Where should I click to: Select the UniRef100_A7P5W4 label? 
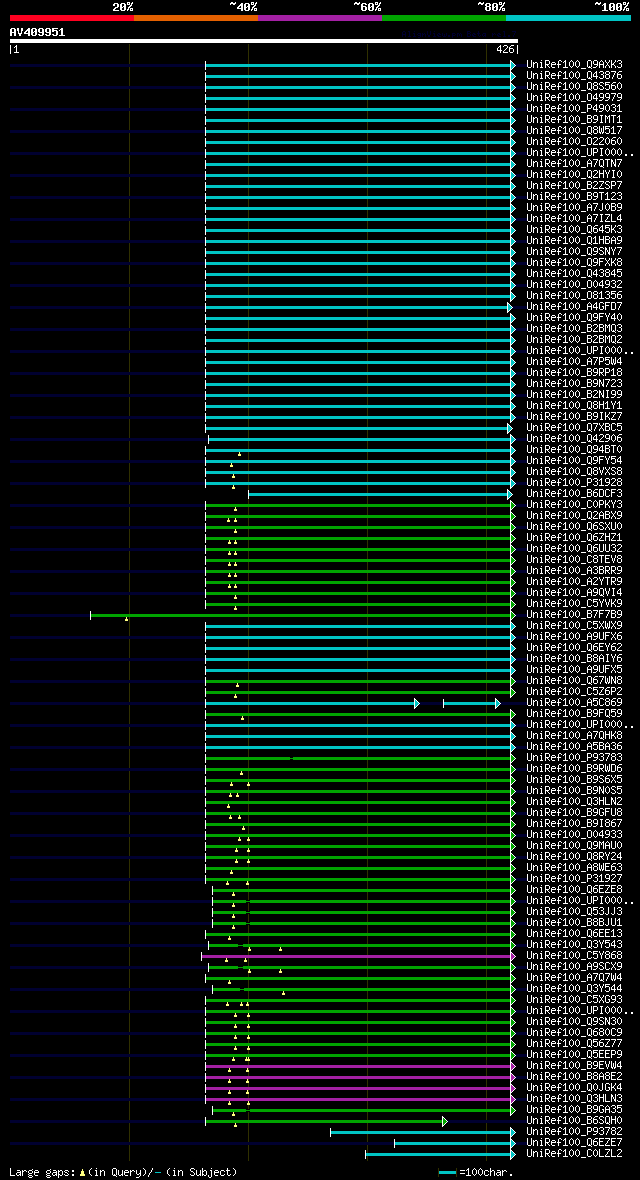pyautogui.click(x=574, y=361)
